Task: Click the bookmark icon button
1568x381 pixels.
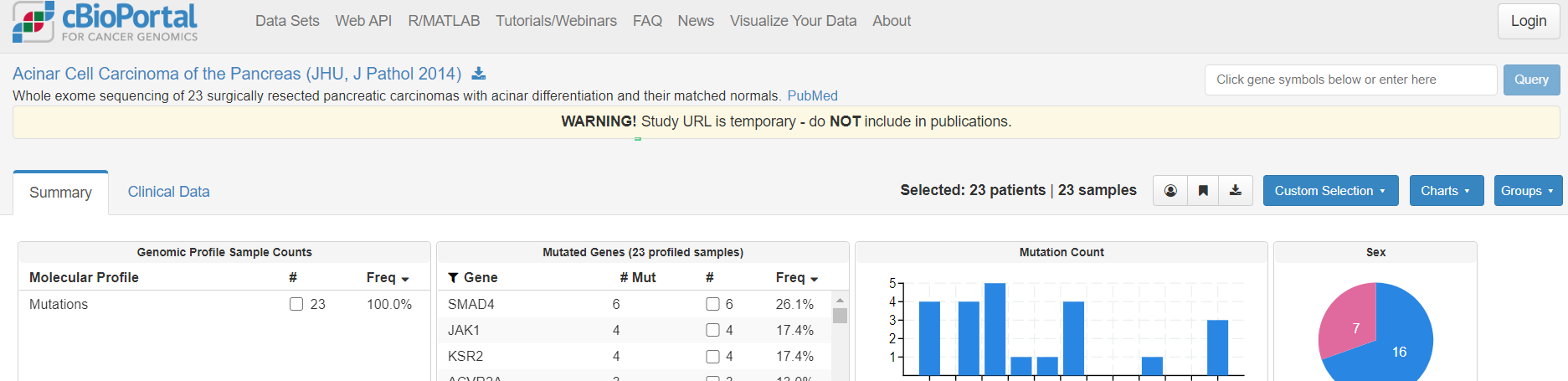Action: click(x=1203, y=191)
